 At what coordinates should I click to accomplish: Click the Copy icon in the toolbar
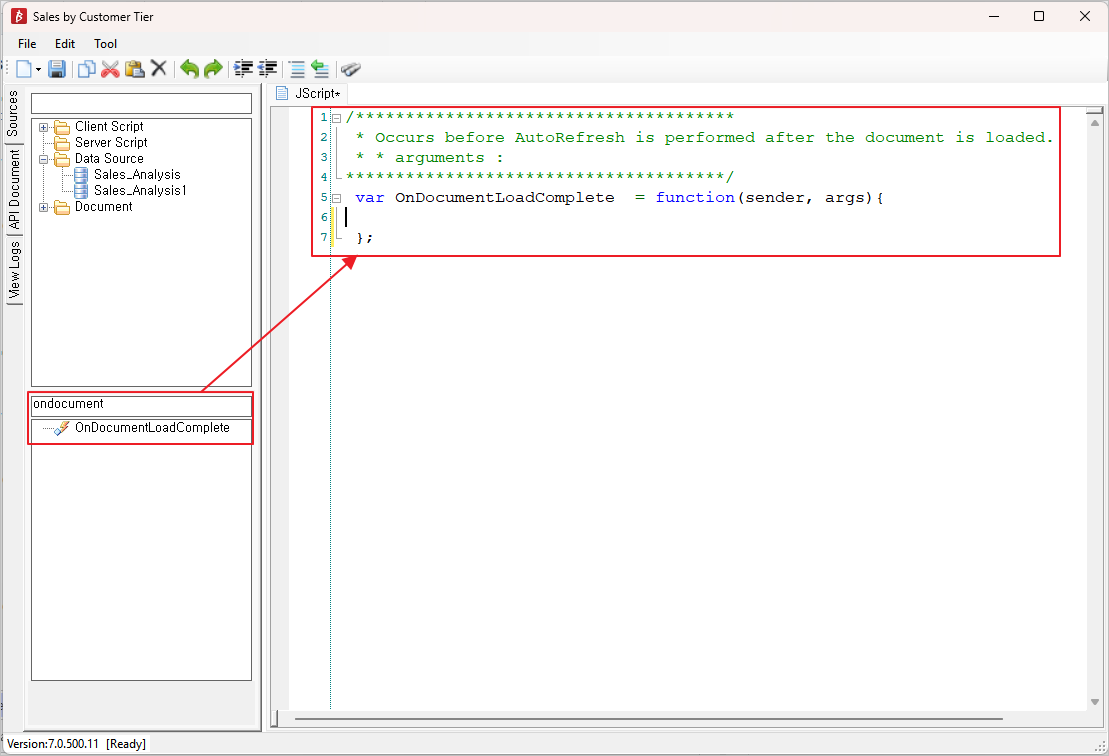point(87,69)
